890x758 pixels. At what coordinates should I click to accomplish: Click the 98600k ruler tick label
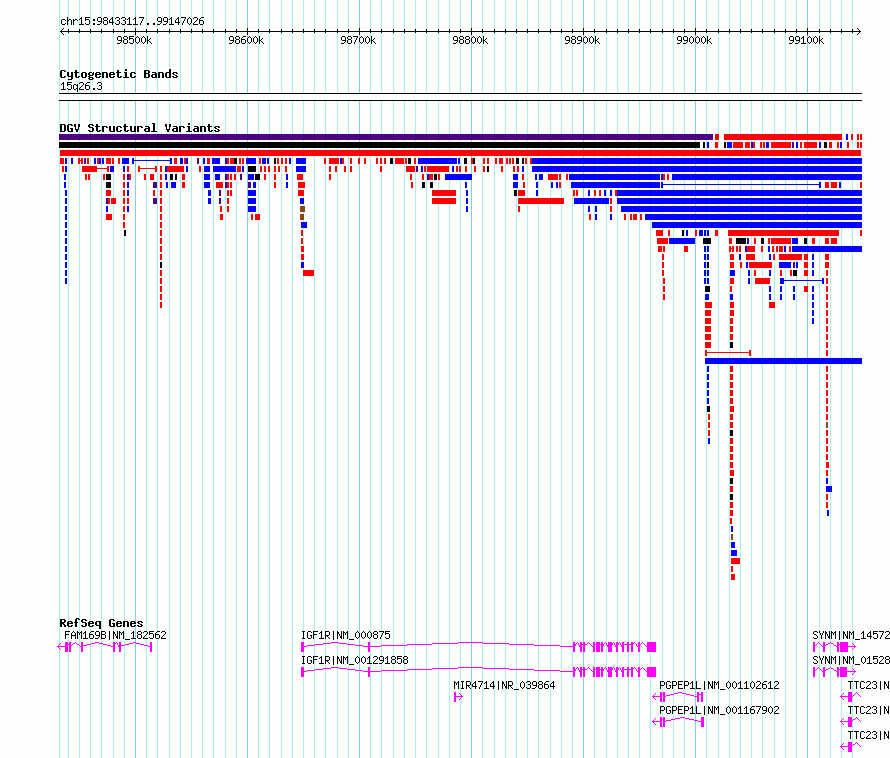click(x=246, y=40)
